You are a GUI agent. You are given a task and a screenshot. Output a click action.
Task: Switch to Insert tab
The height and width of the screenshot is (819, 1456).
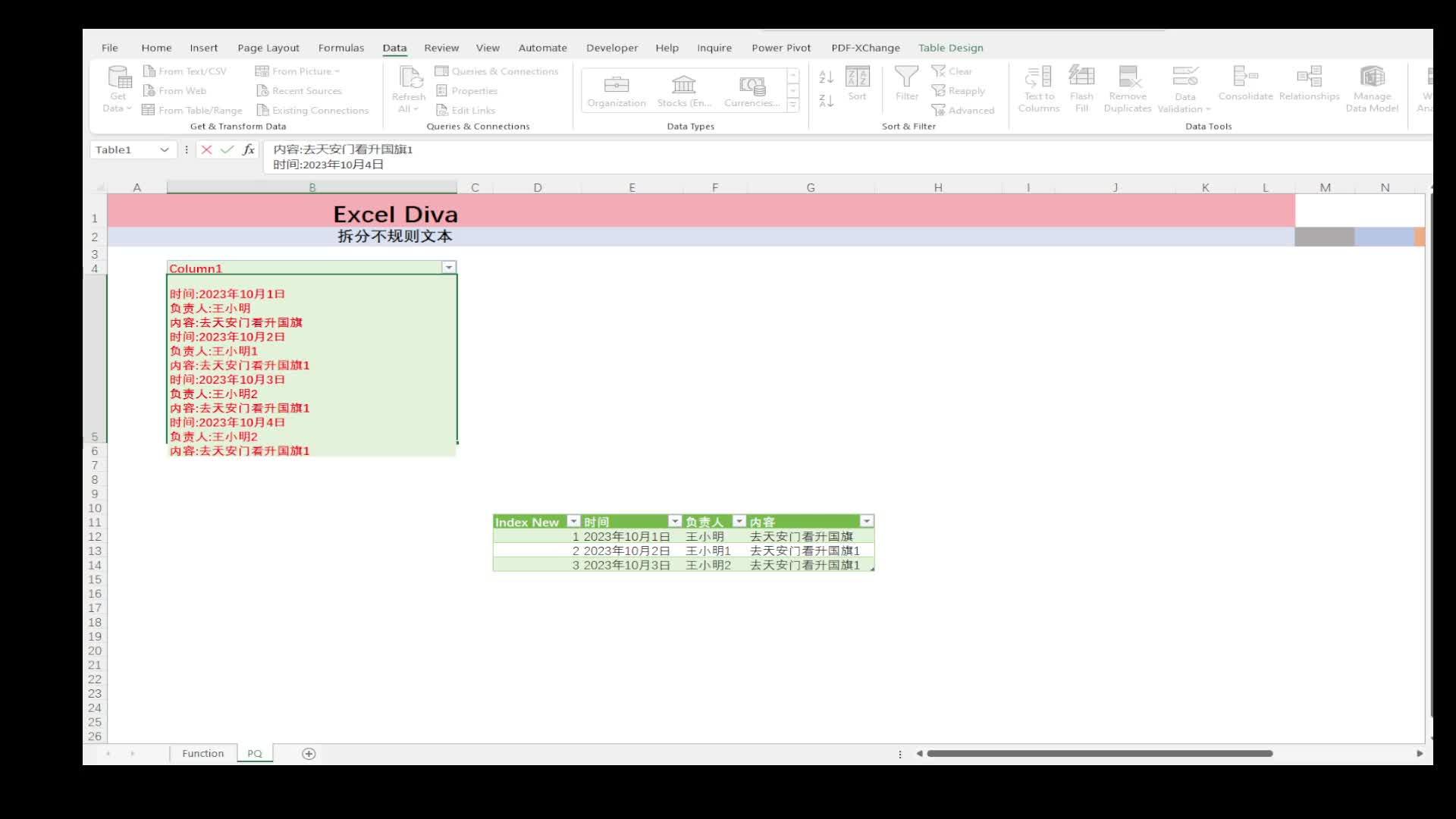pos(203,48)
